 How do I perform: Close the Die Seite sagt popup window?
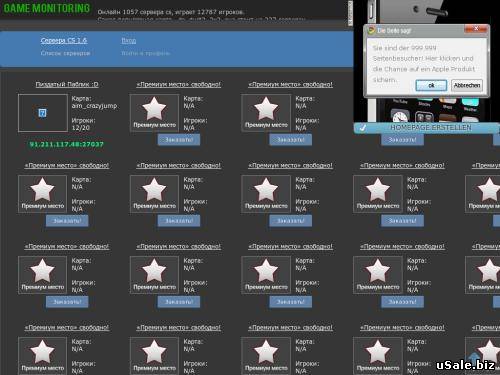coord(476,29)
